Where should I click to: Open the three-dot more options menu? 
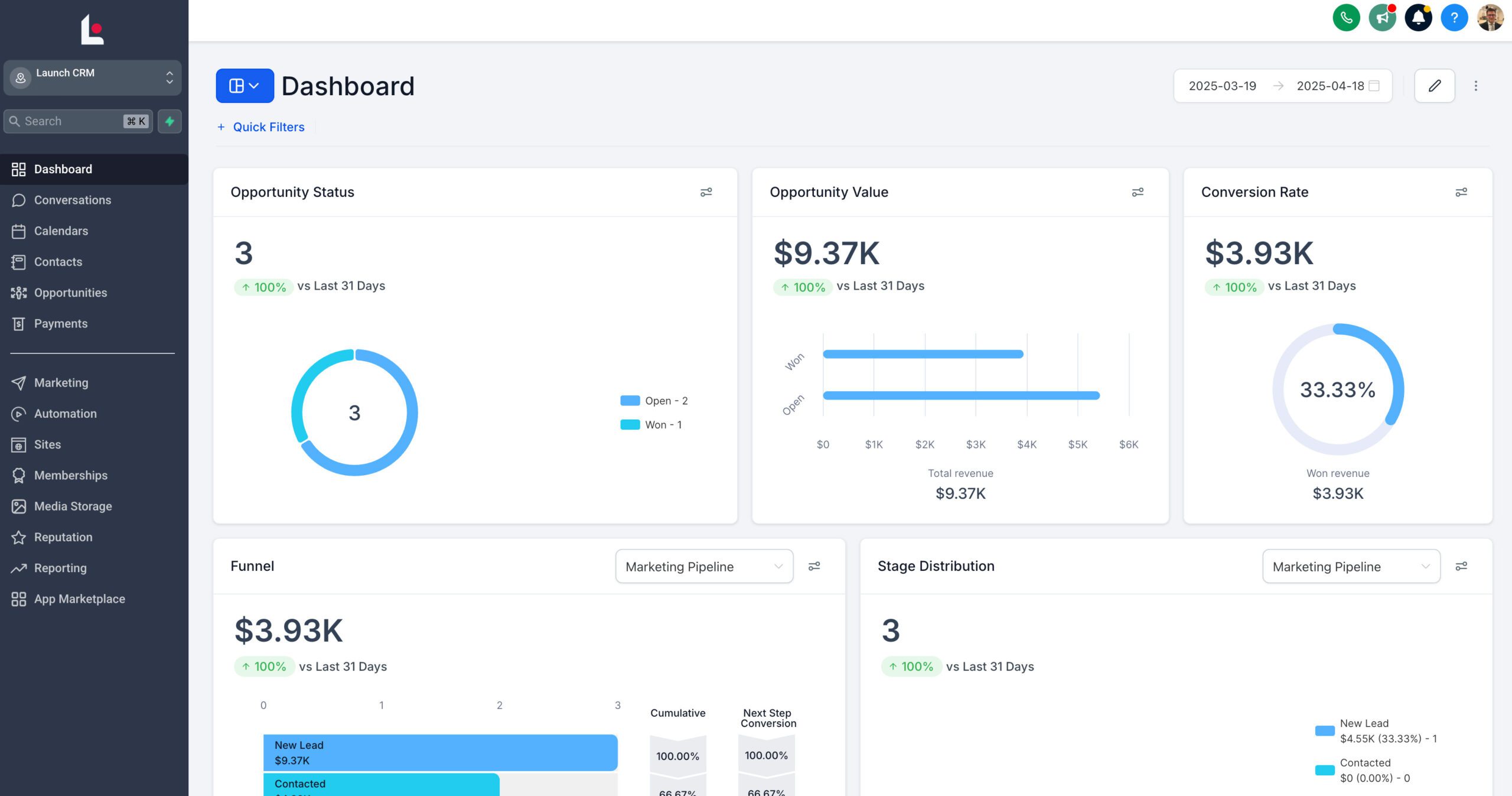click(x=1475, y=86)
